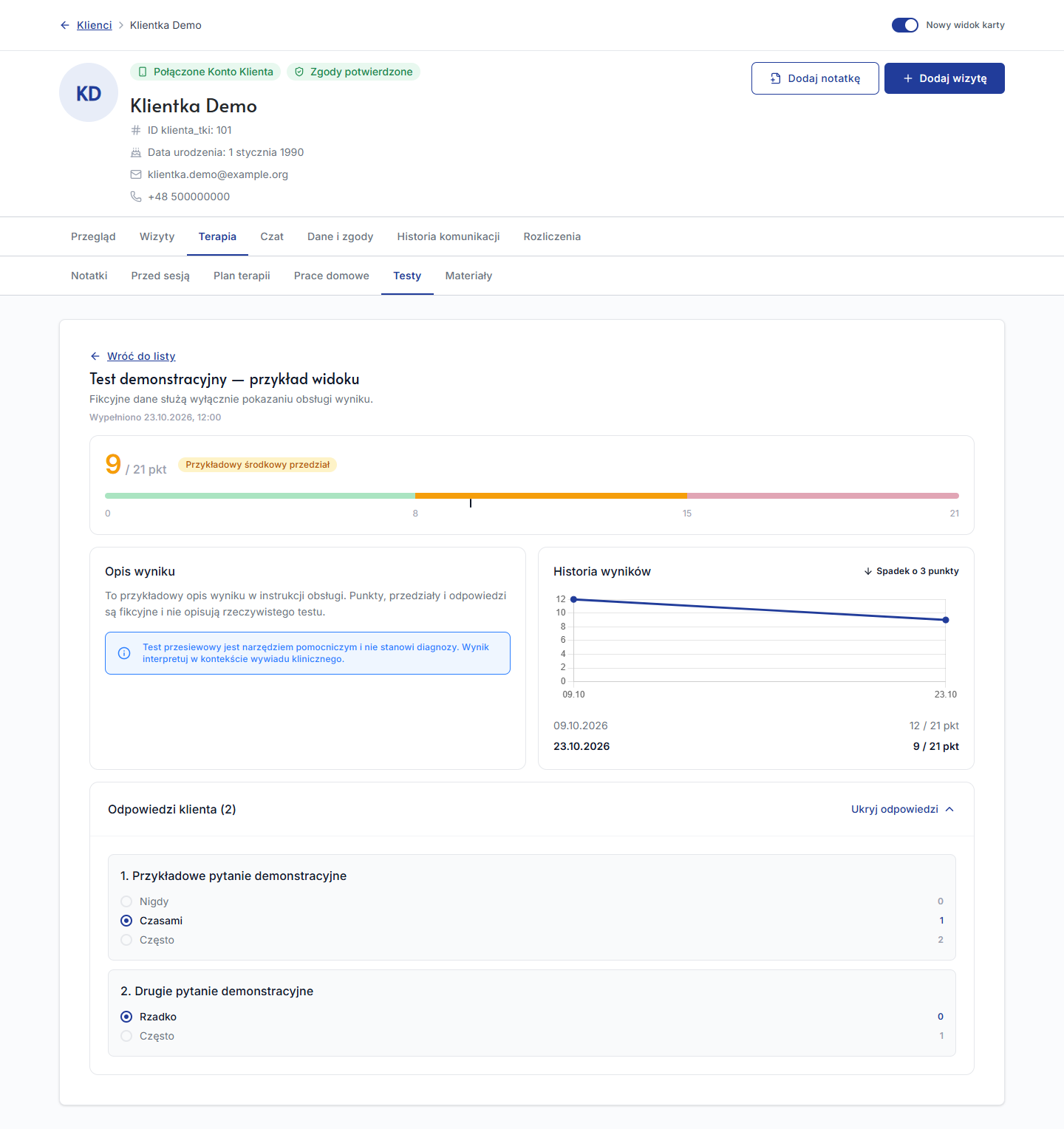Click the down arrow beside Spadek o 3 punkty
The width and height of the screenshot is (1064, 1129).
[x=868, y=571]
